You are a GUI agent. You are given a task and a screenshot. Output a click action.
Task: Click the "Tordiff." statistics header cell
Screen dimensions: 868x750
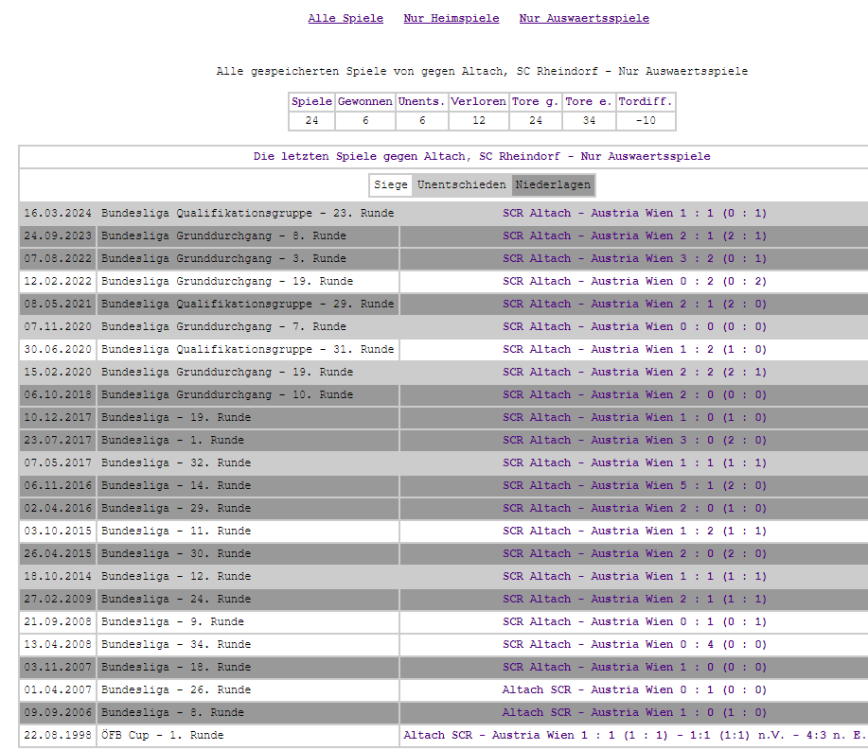[x=645, y=102]
